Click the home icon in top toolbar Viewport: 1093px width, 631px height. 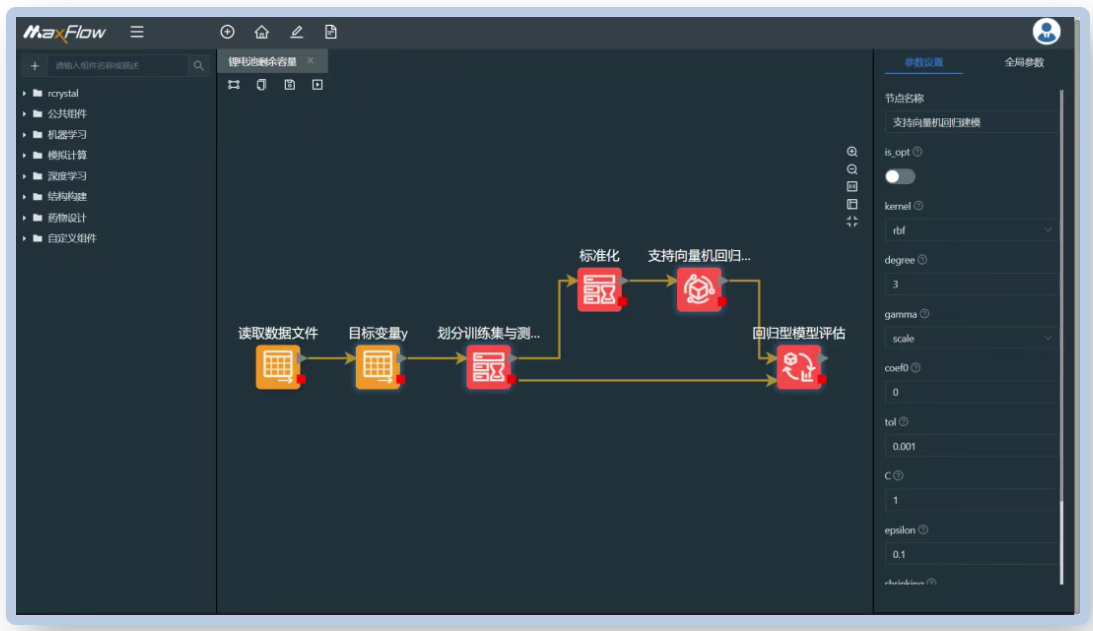(262, 32)
